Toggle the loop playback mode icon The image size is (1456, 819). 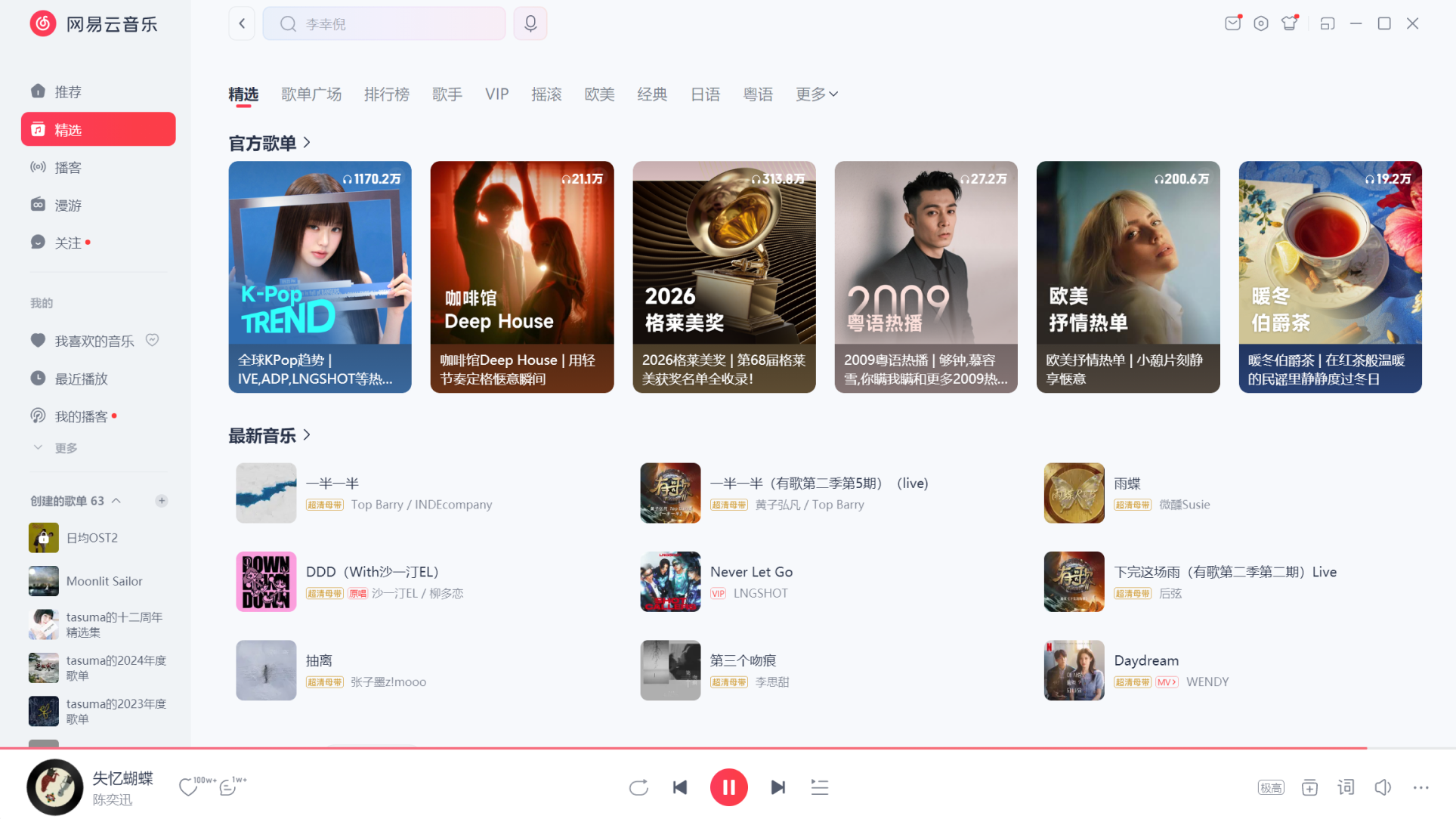(638, 787)
